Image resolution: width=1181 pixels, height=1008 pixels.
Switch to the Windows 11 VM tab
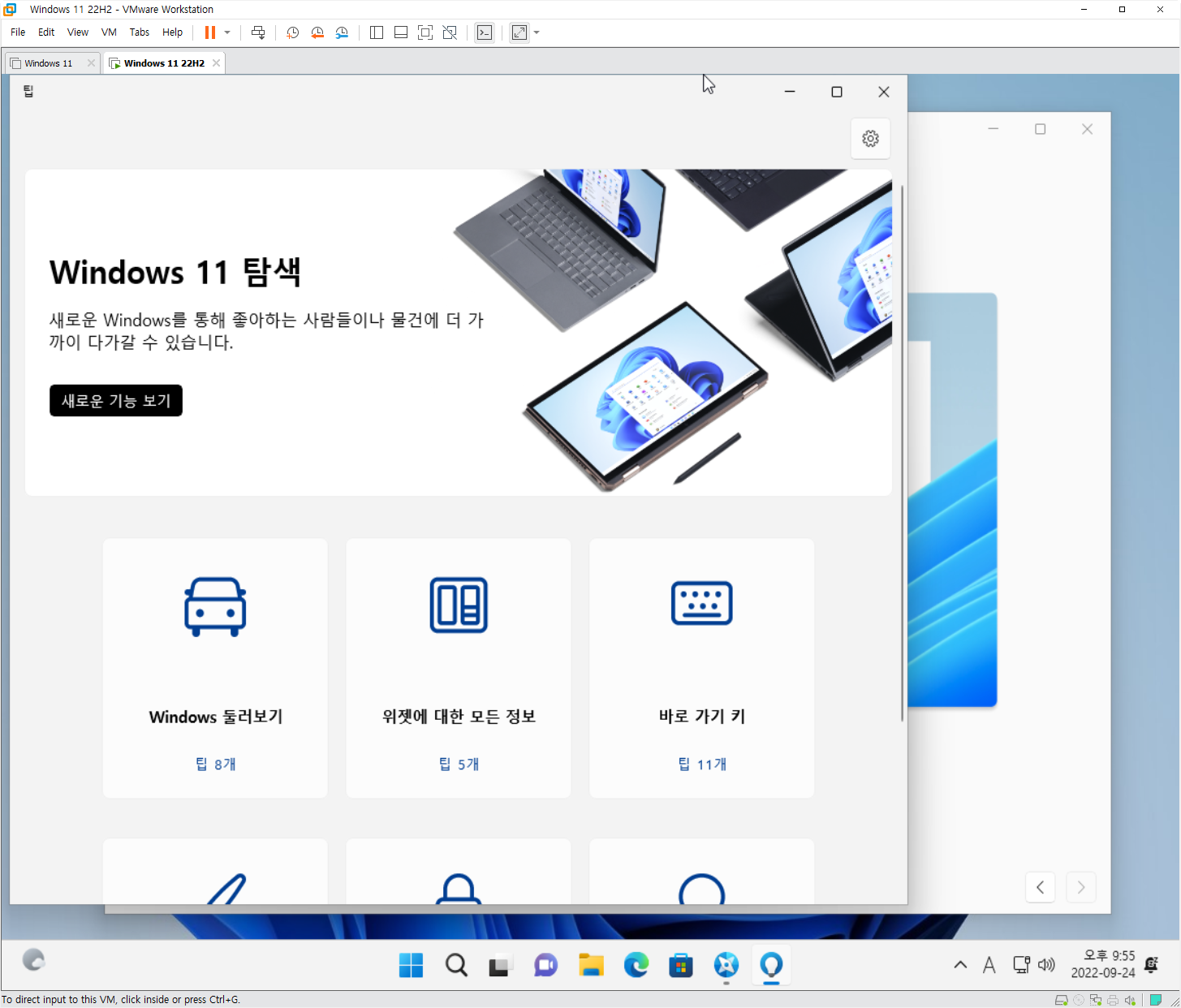[x=49, y=63]
